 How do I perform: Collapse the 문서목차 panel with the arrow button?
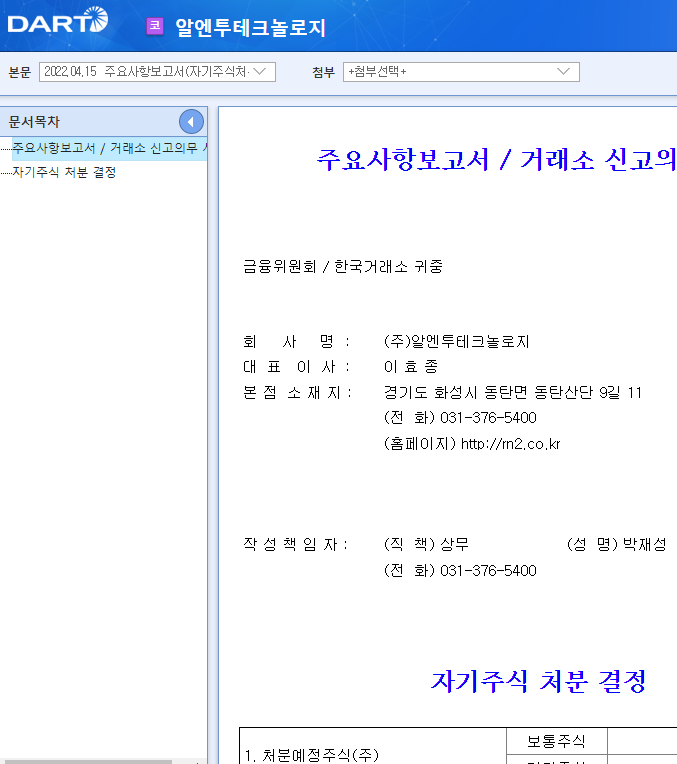coord(191,122)
